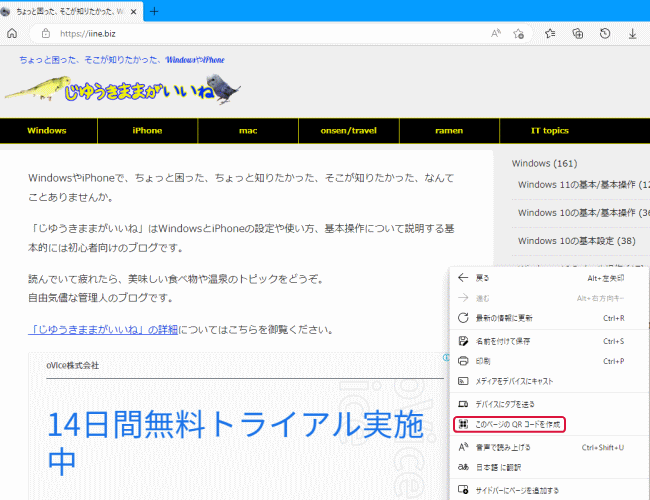Open the Windows (161) category link

tap(544, 163)
